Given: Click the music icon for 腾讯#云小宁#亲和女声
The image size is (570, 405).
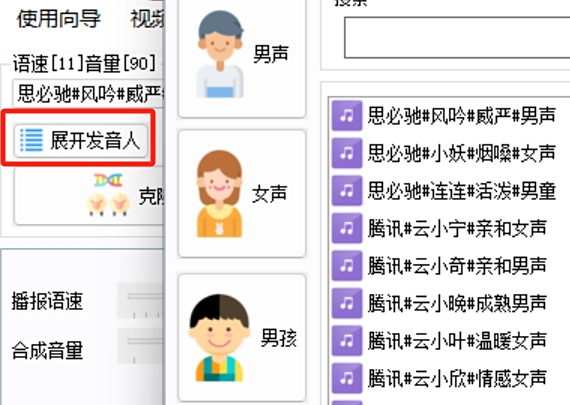Looking at the screenshot, I should 347,228.
